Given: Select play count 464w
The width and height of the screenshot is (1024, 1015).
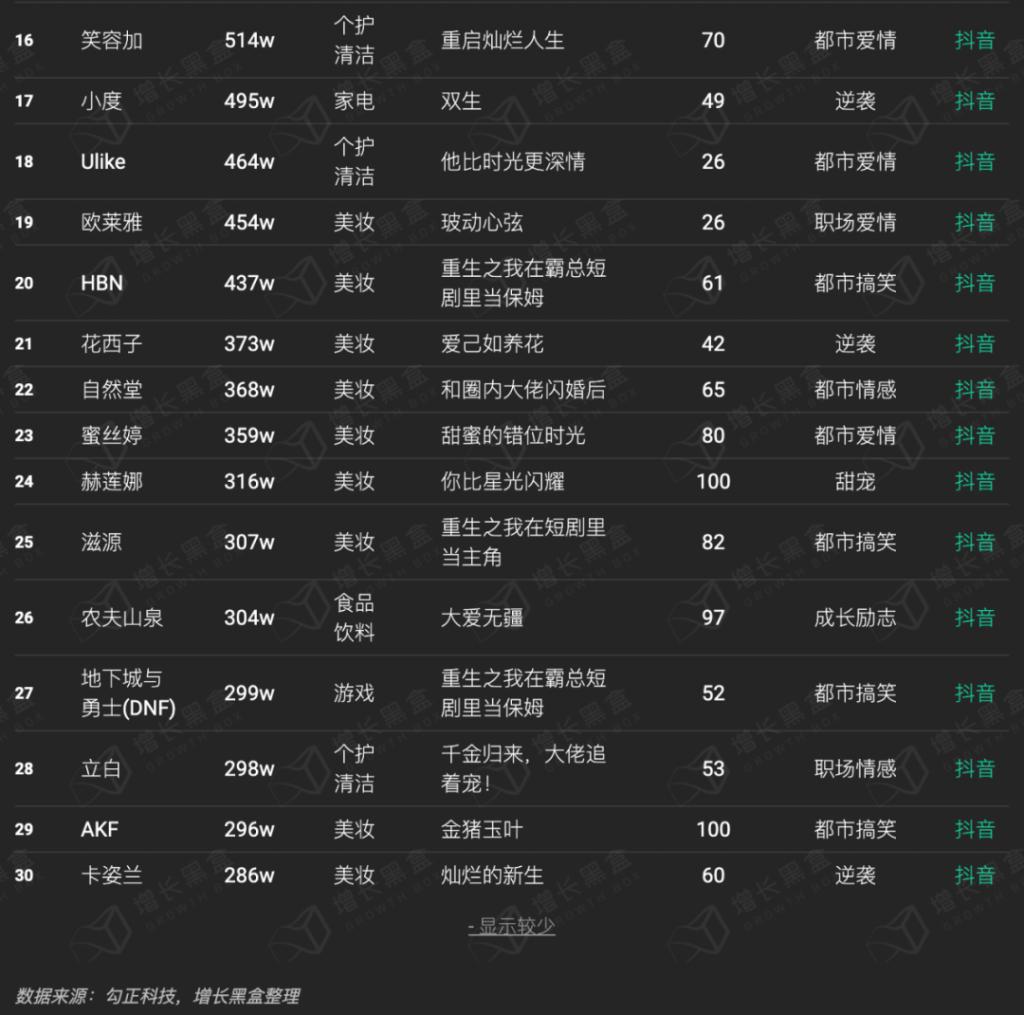Looking at the screenshot, I should click(249, 161).
